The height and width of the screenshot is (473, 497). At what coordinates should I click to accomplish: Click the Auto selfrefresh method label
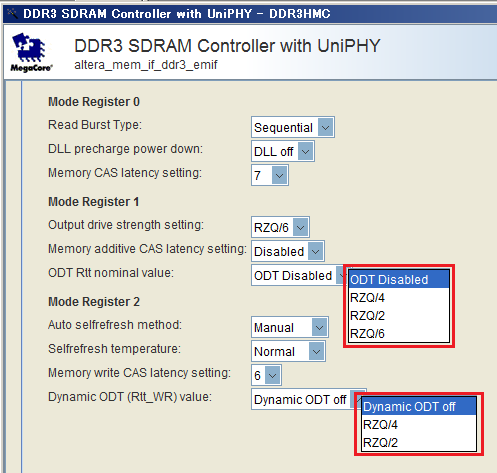coord(115,325)
